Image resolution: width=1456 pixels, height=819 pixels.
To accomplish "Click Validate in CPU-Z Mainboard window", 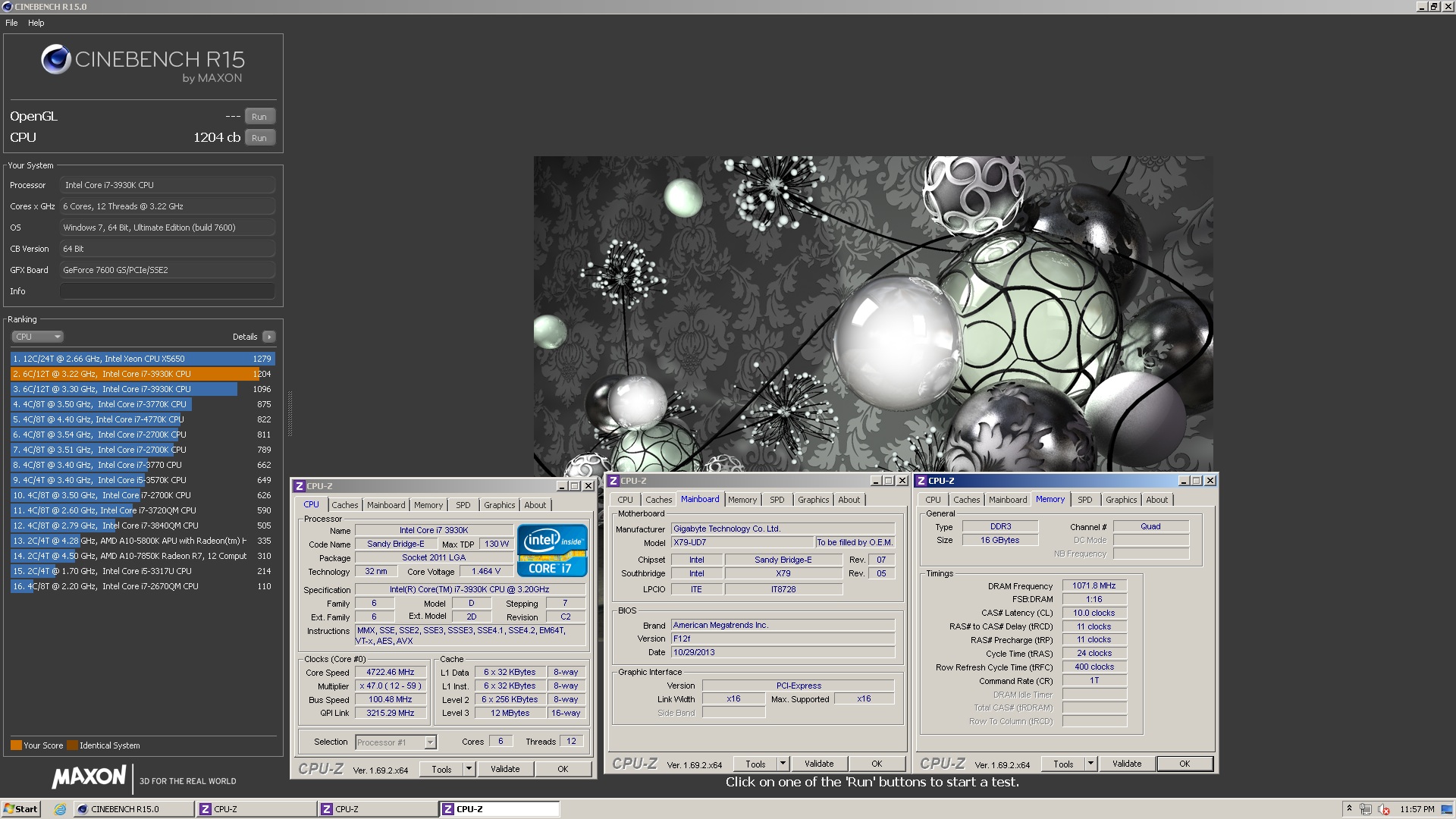I will pos(819,764).
